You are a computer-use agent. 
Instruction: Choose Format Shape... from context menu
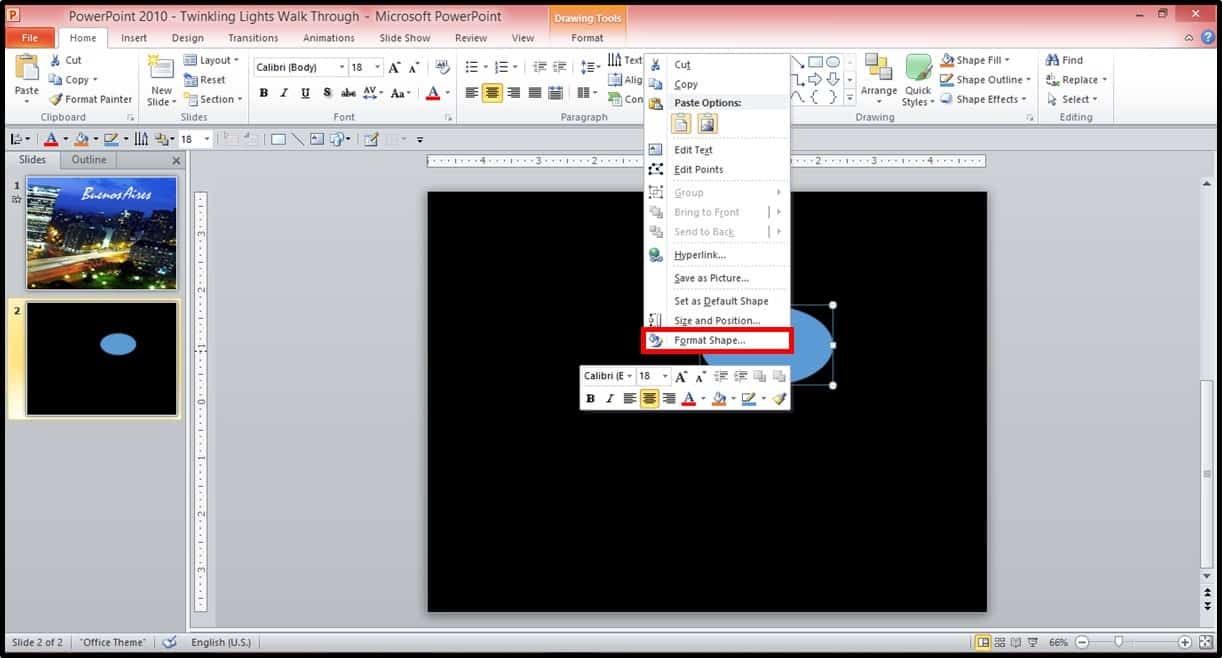click(x=717, y=341)
